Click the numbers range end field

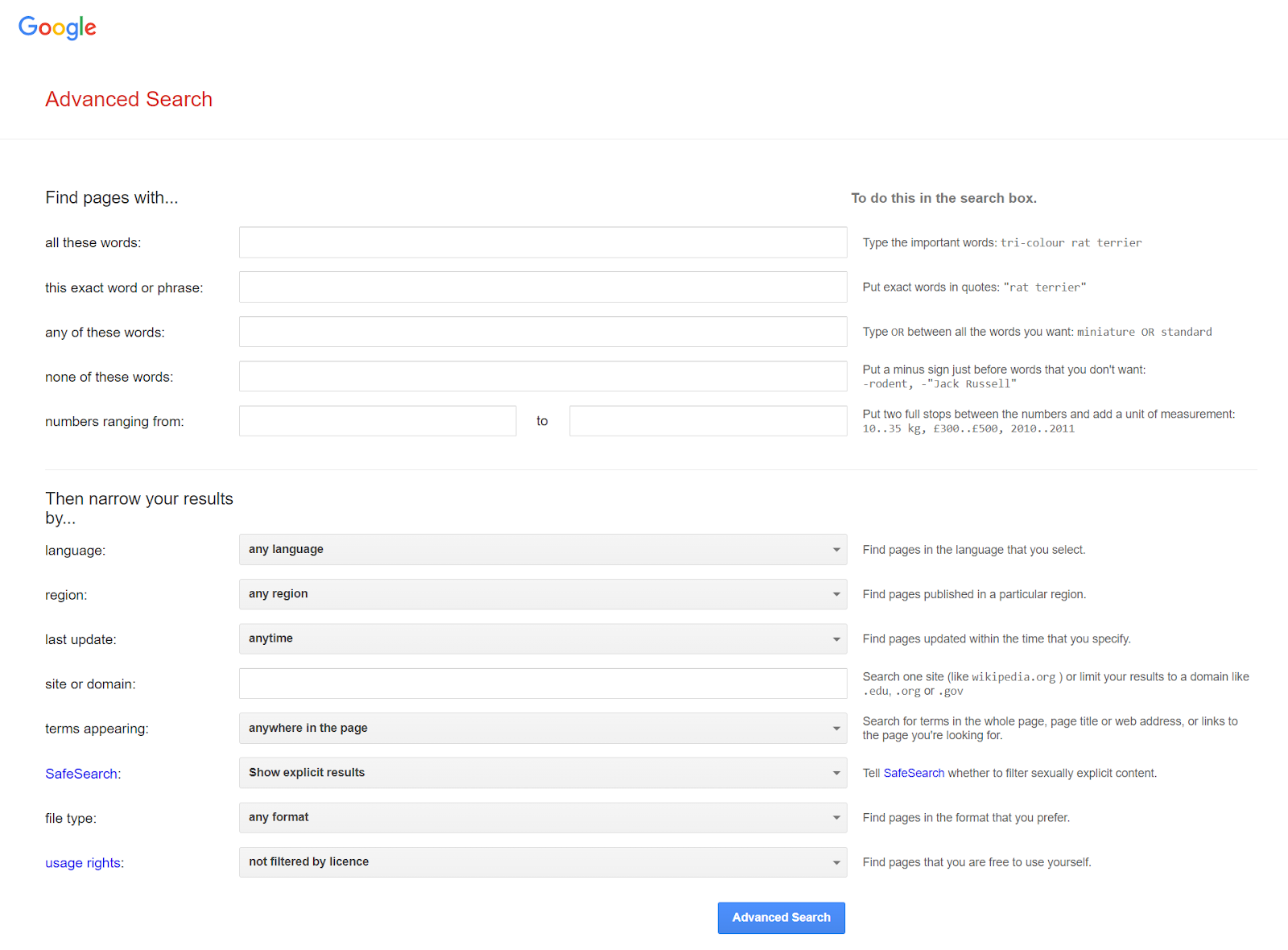click(x=708, y=421)
